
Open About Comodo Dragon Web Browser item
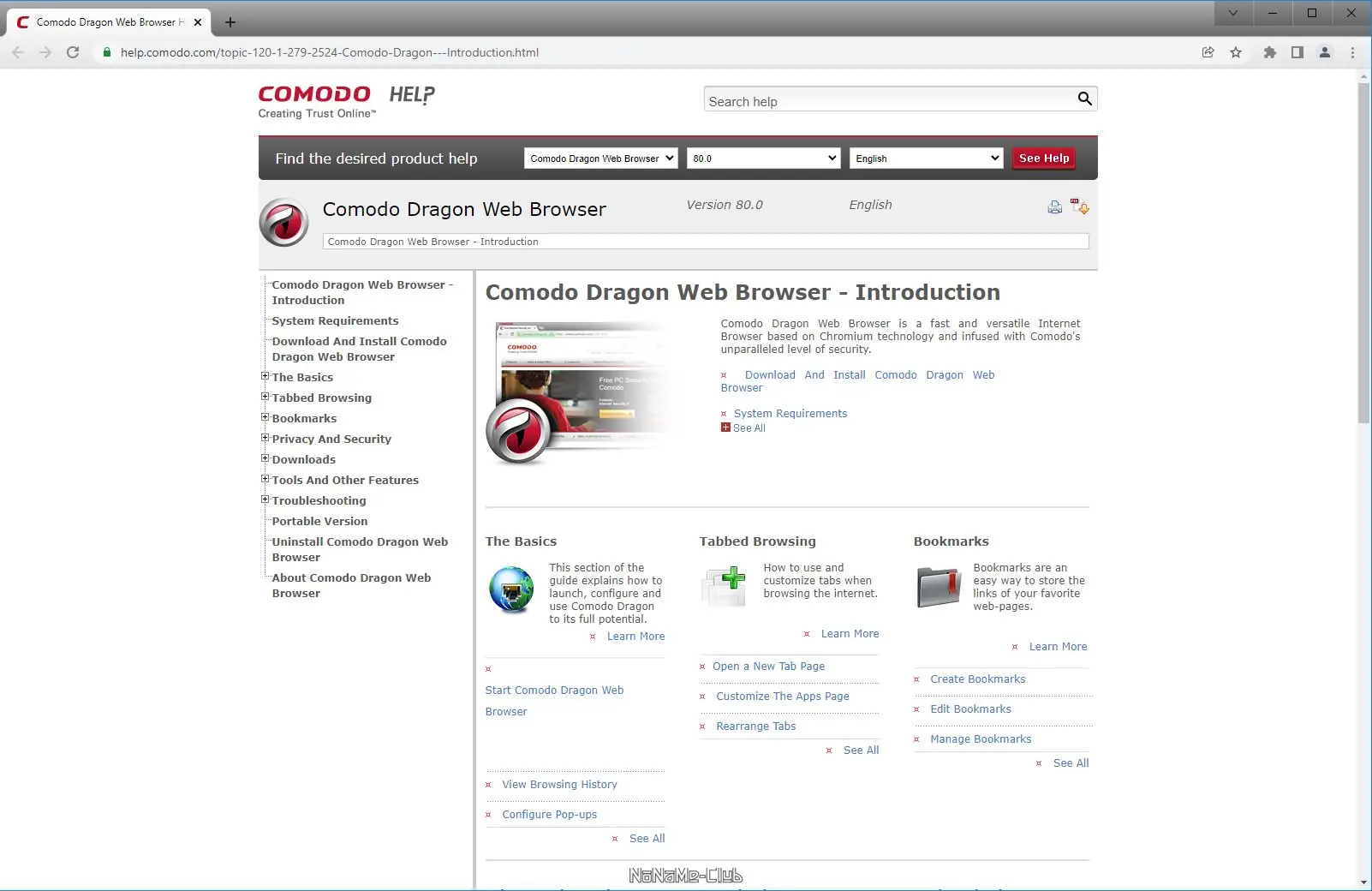[x=351, y=585]
